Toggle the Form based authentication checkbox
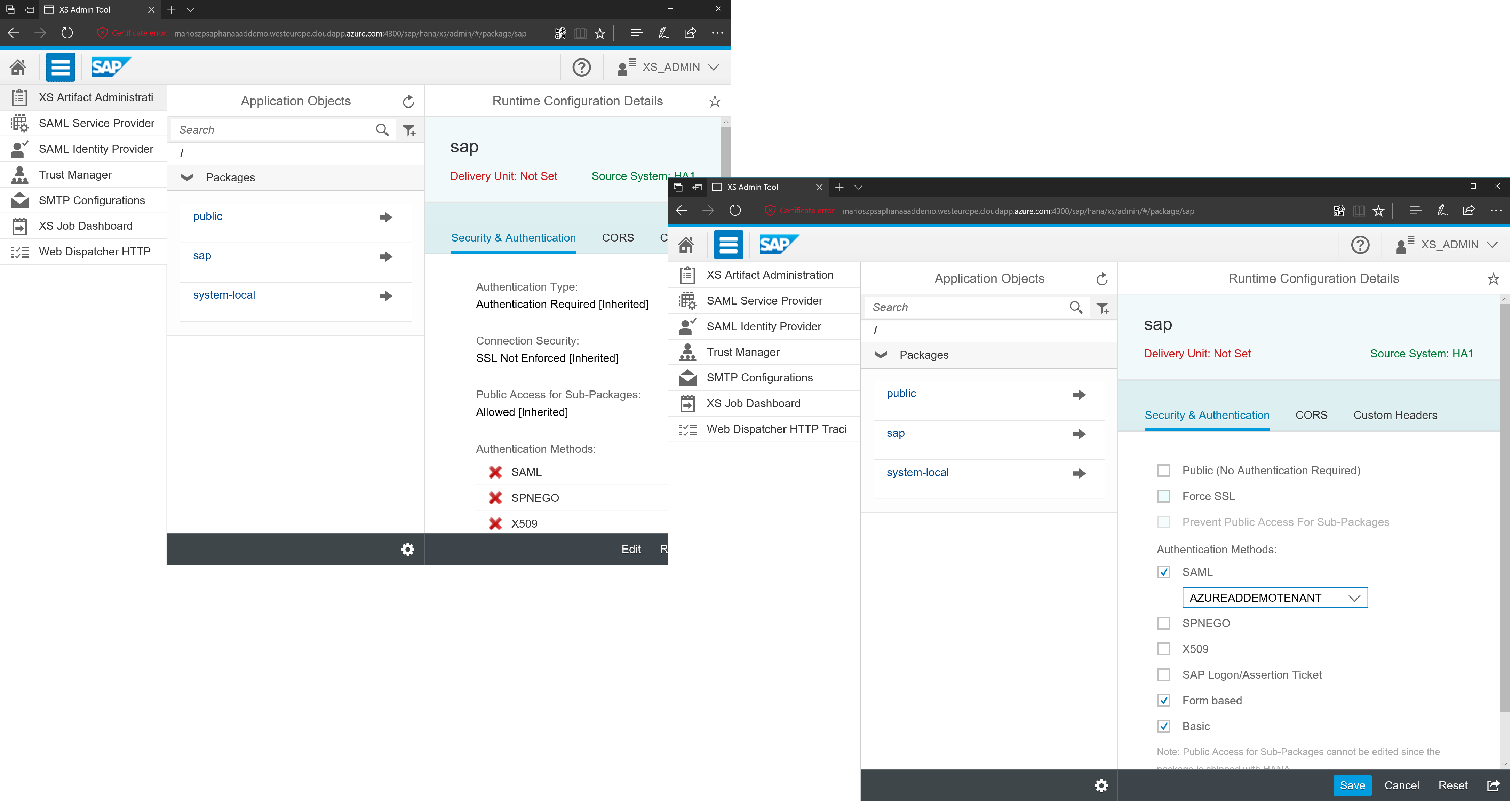 pos(1163,700)
